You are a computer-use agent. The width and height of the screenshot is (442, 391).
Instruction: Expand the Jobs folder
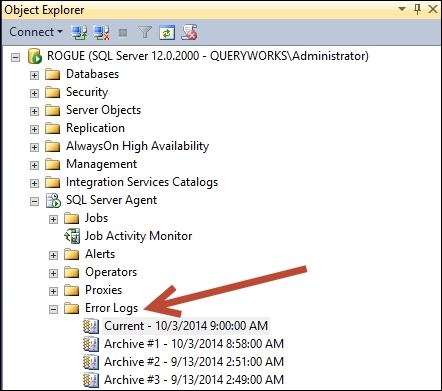point(53,219)
